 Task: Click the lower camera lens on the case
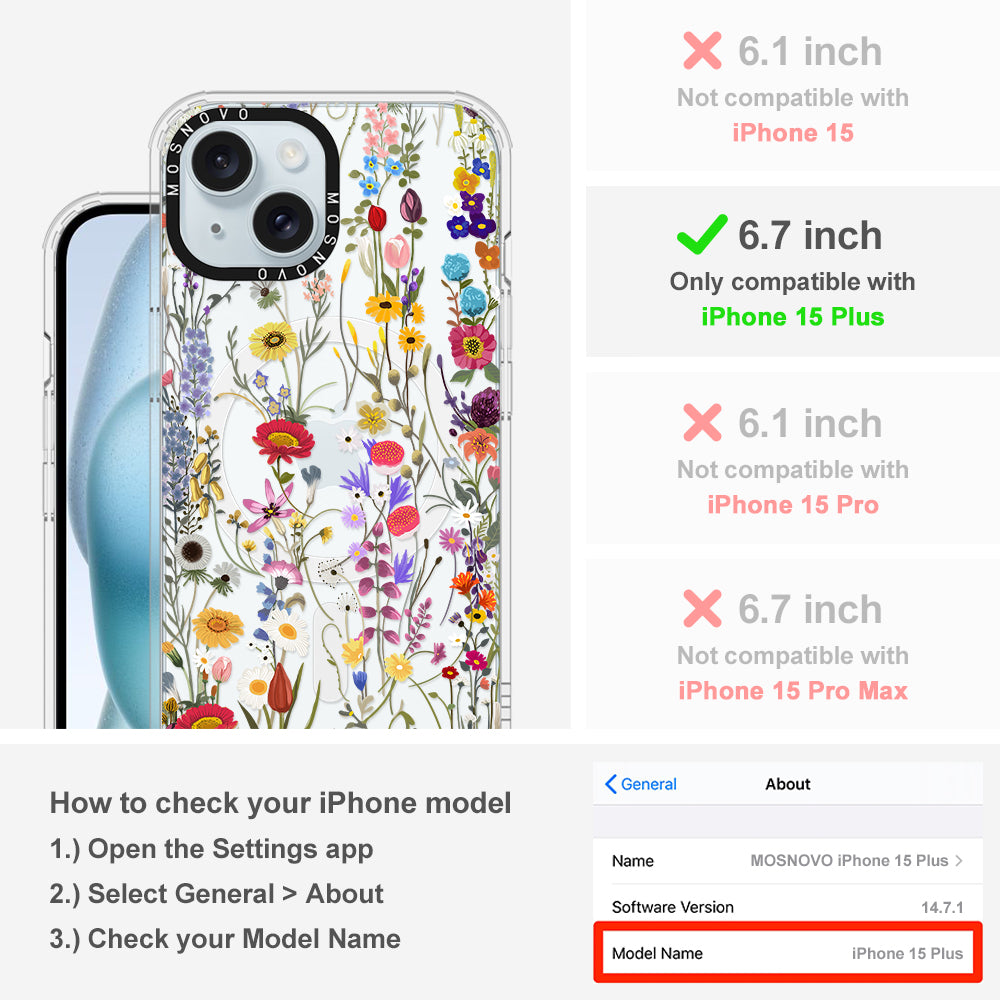tap(284, 223)
